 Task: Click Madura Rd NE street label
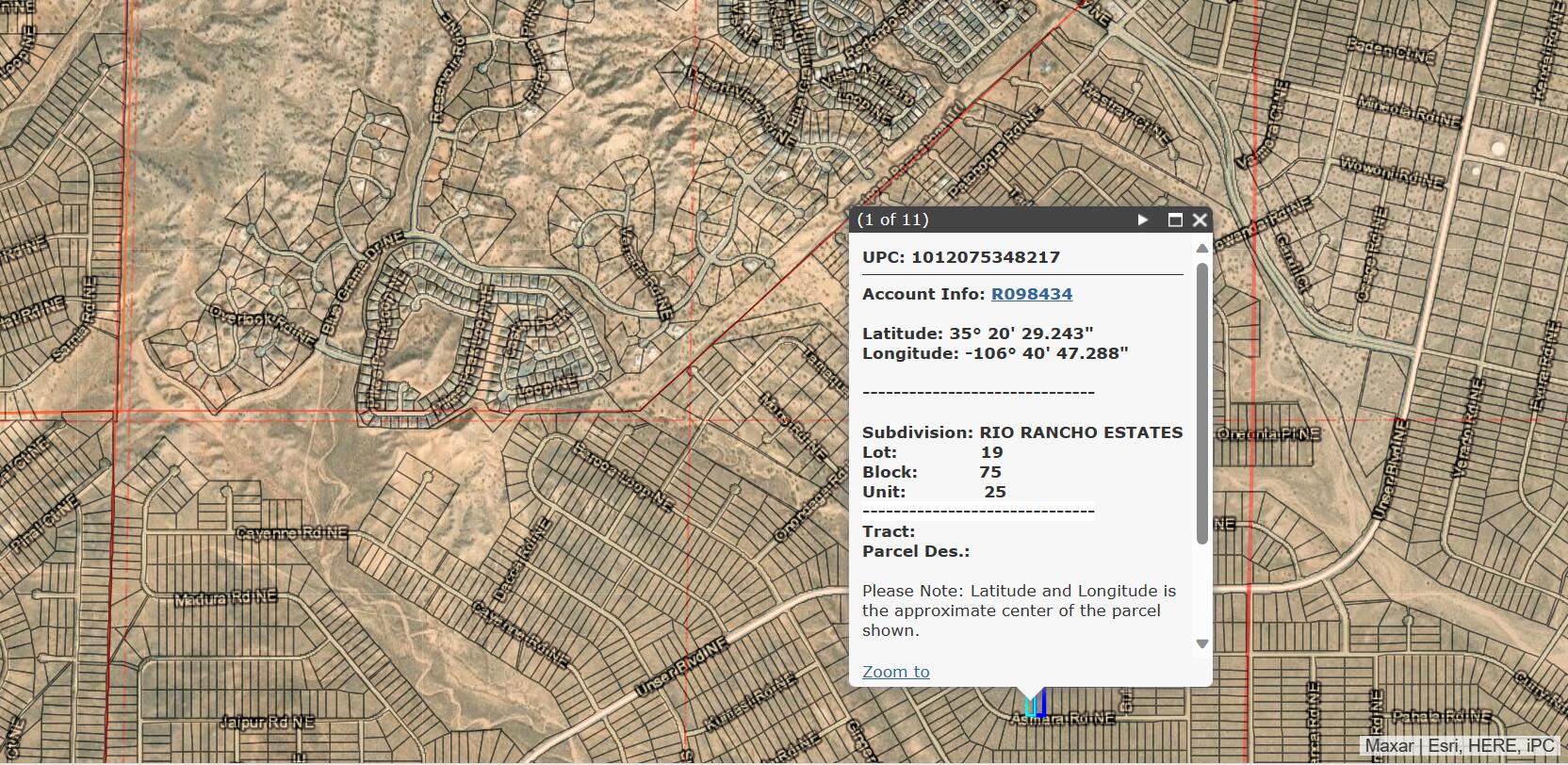tap(225, 597)
